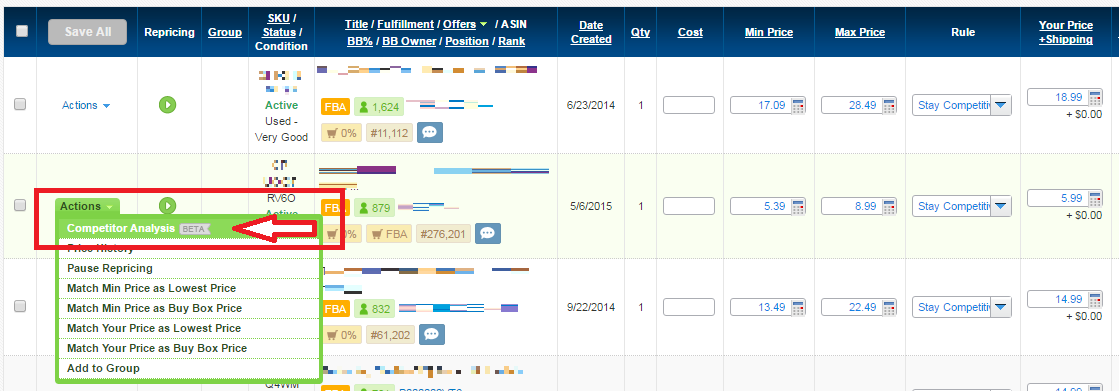Open comment bubble icon beside rank #276,201

(x=488, y=233)
